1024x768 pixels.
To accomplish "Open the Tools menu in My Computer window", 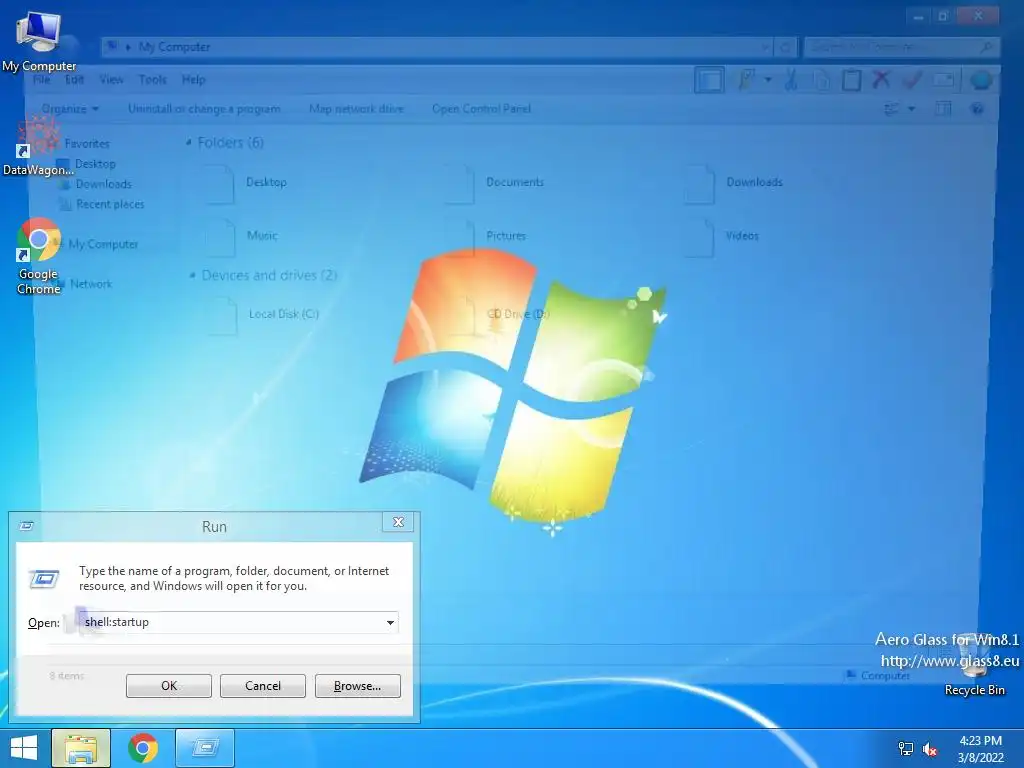I will pos(153,80).
